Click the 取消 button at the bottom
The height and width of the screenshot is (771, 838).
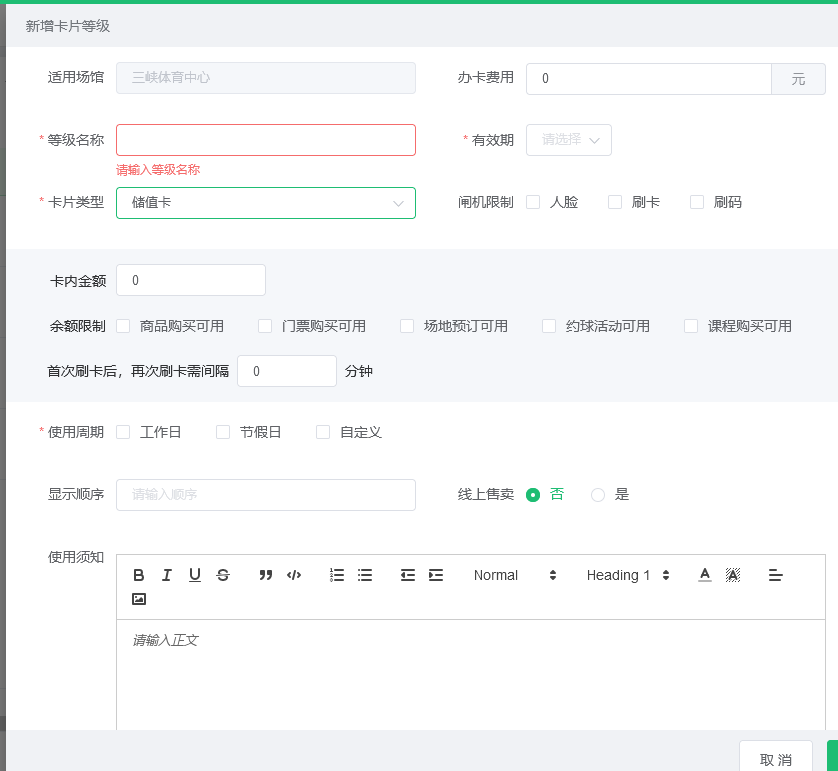click(776, 759)
